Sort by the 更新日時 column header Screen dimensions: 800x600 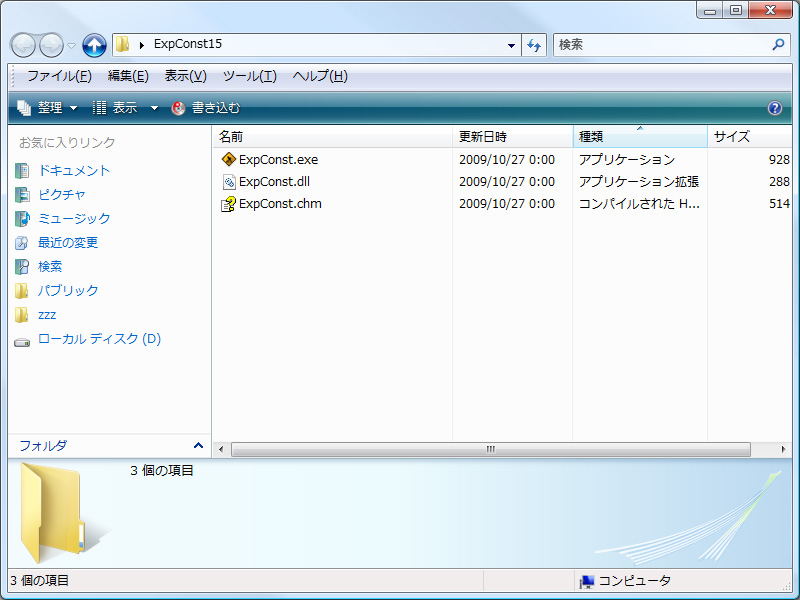(x=512, y=136)
